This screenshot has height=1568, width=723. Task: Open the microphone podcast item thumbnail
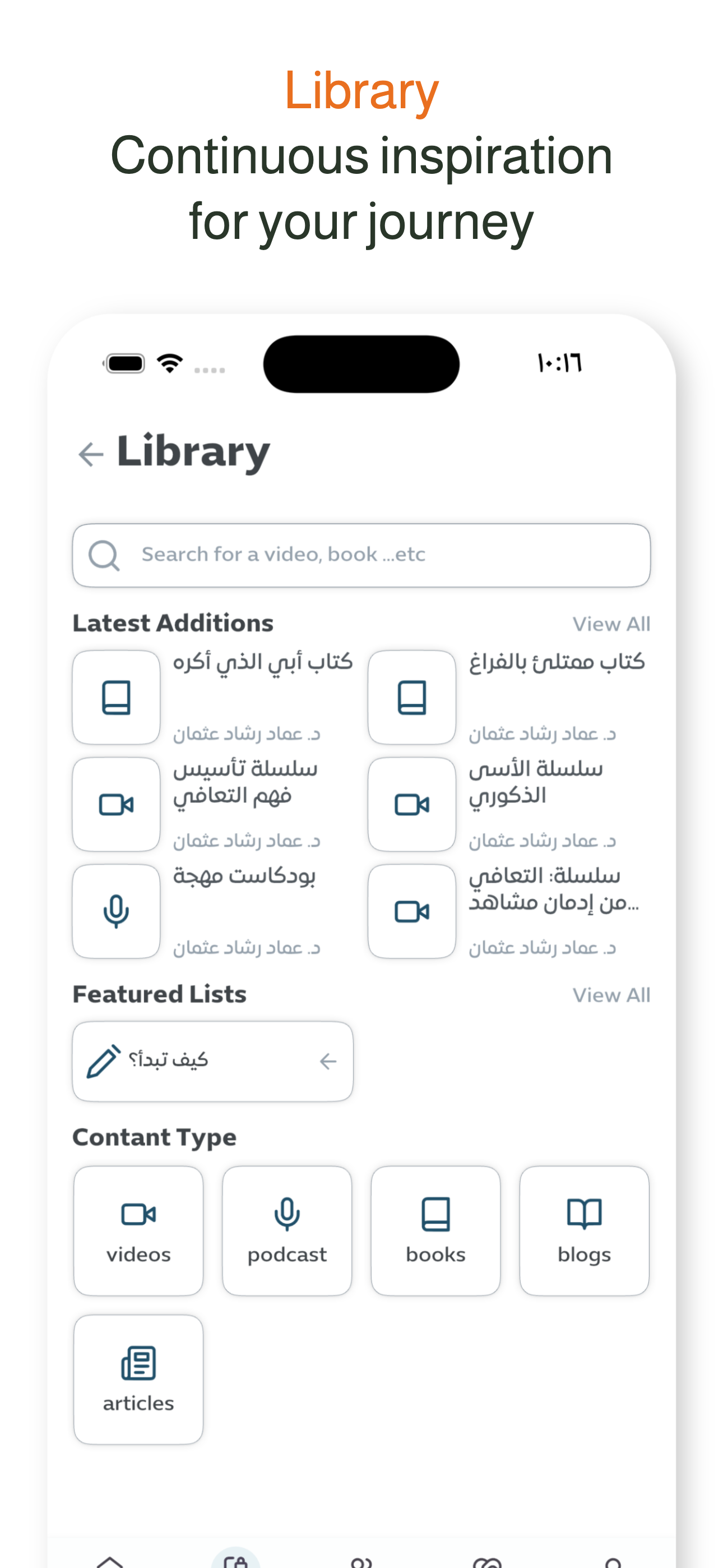pyautogui.click(x=116, y=911)
